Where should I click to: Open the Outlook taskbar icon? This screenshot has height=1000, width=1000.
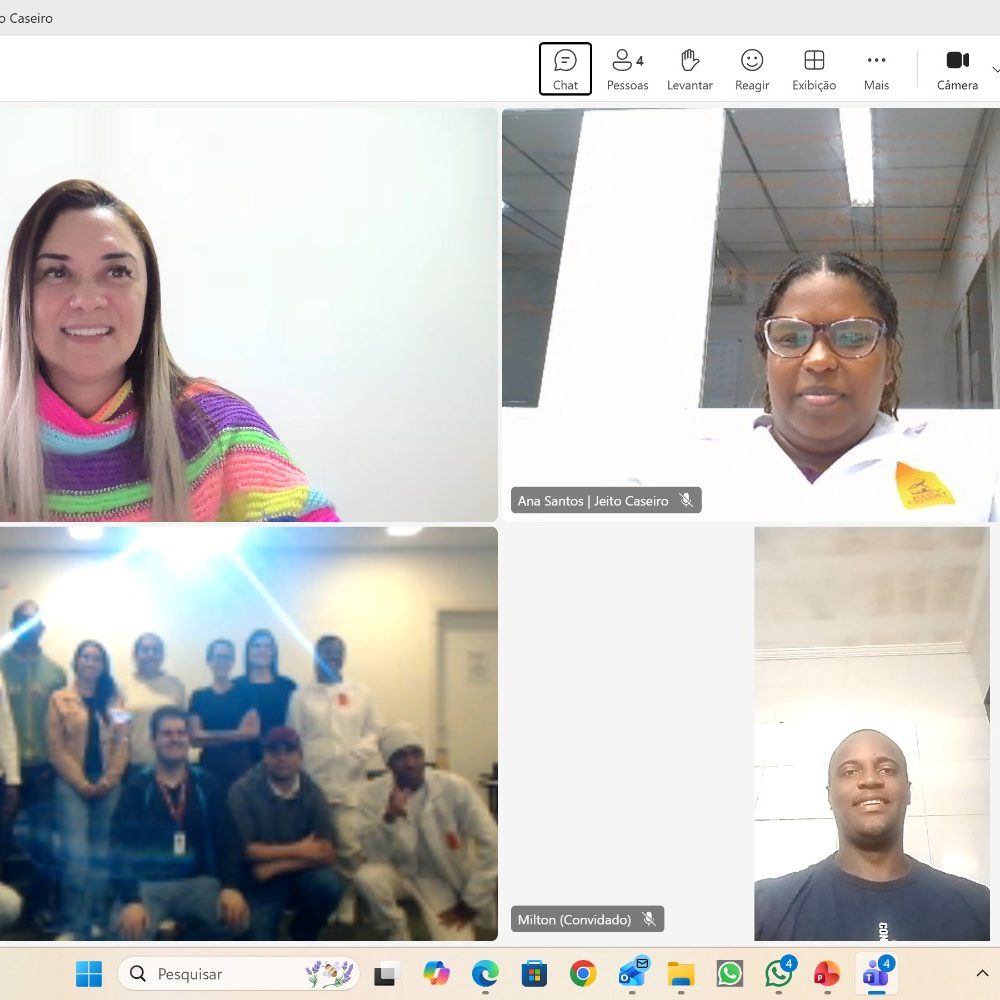click(632, 974)
